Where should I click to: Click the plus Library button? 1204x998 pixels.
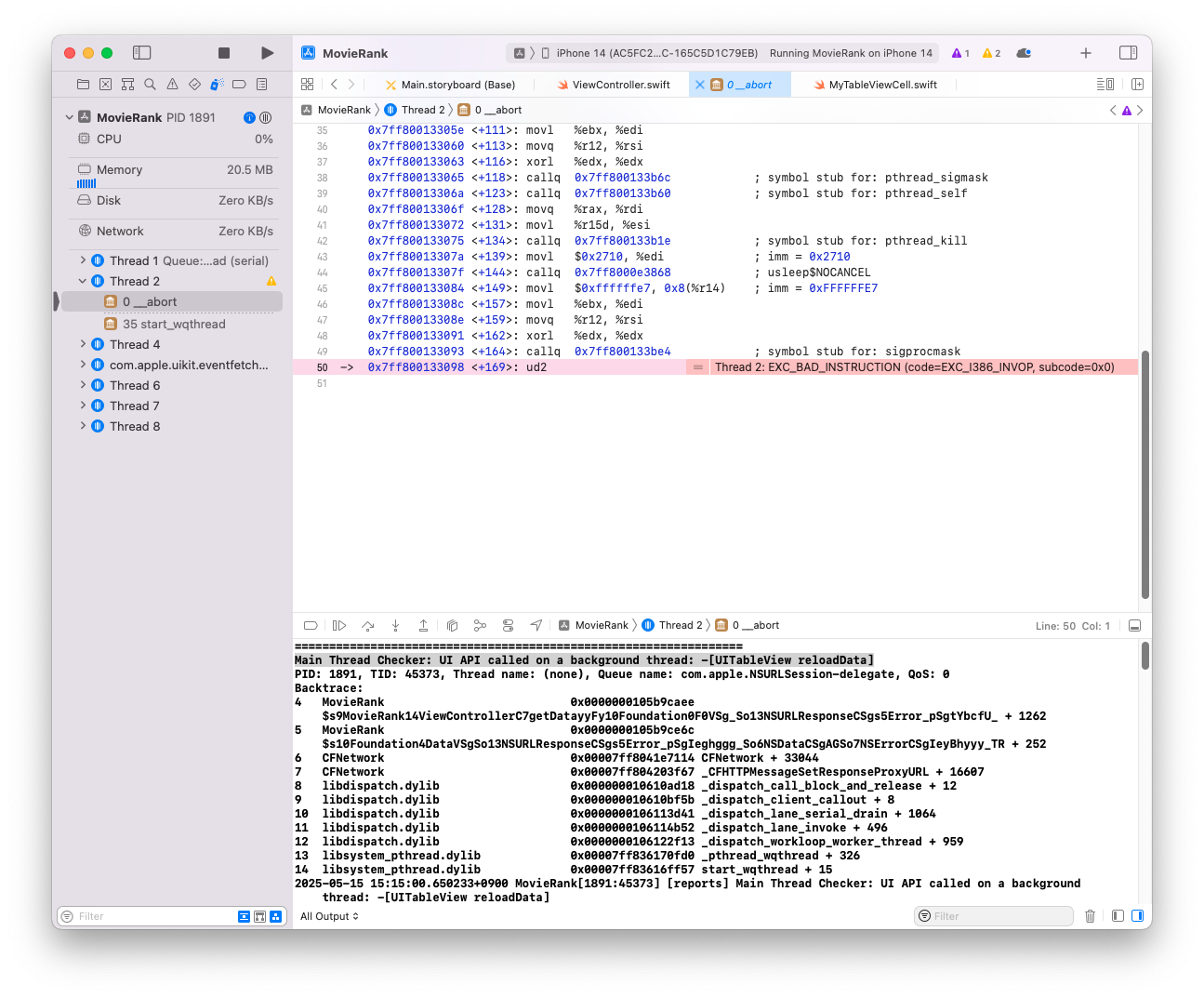pos(1086,53)
